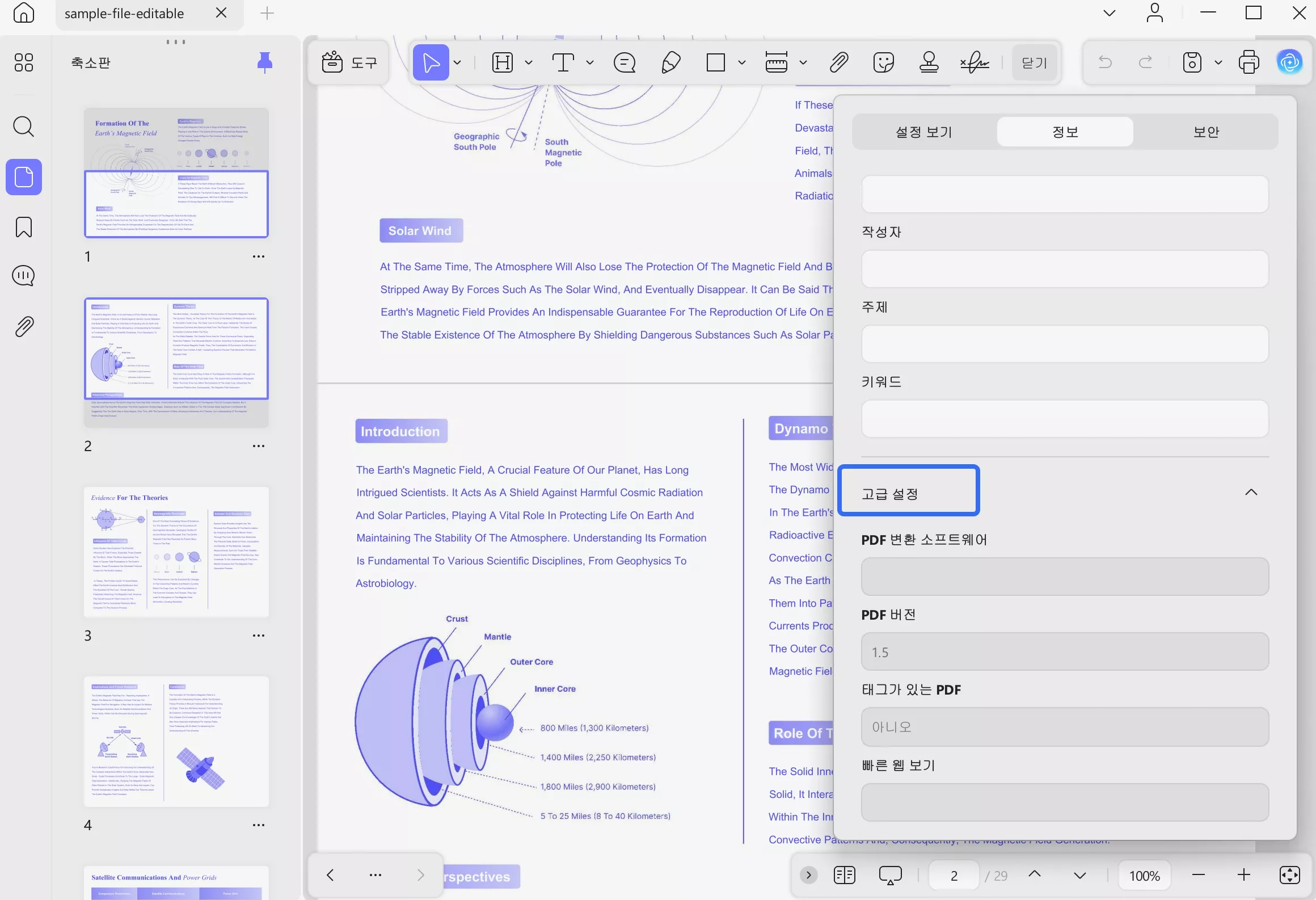Switch to the 설정 보기 tab
Screen dimensions: 1316x900
click(x=924, y=132)
